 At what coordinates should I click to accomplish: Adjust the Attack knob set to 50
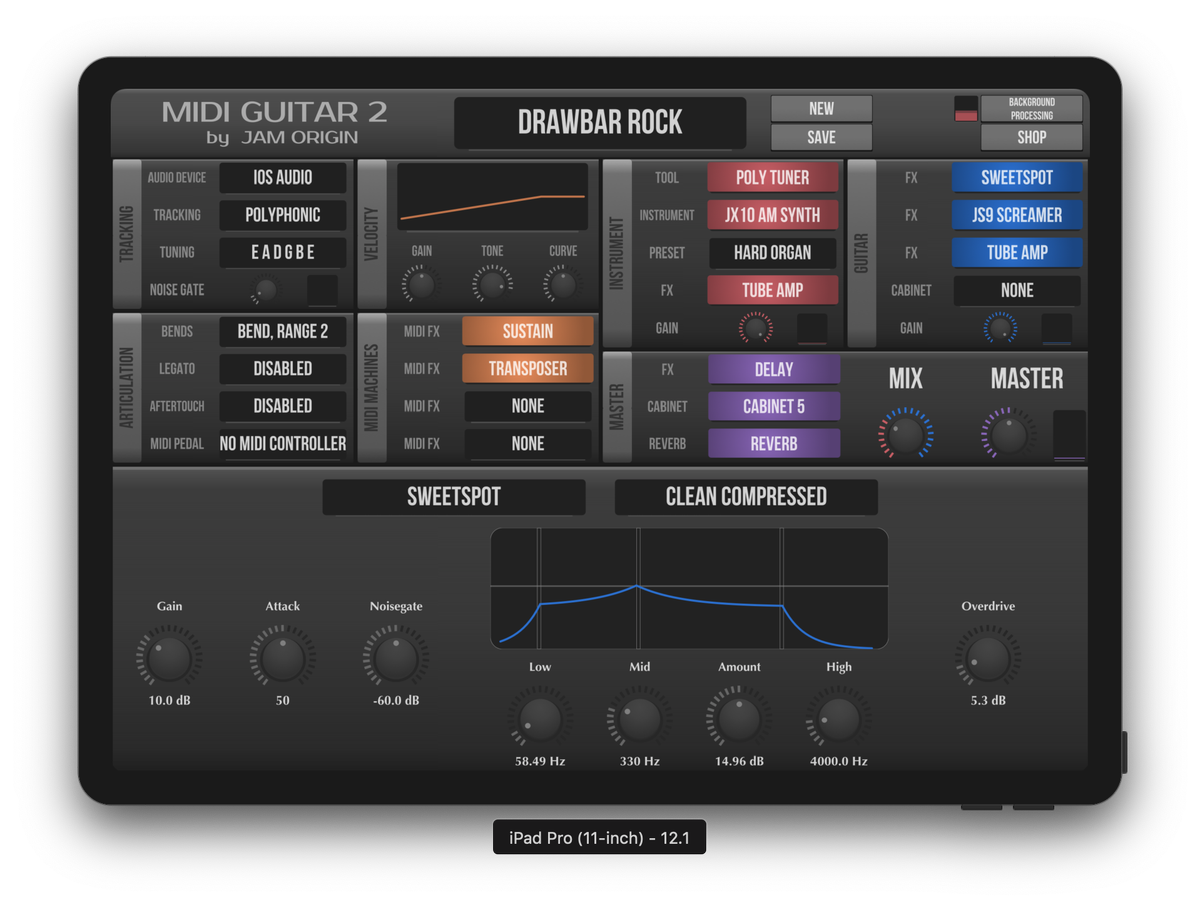[x=282, y=657]
